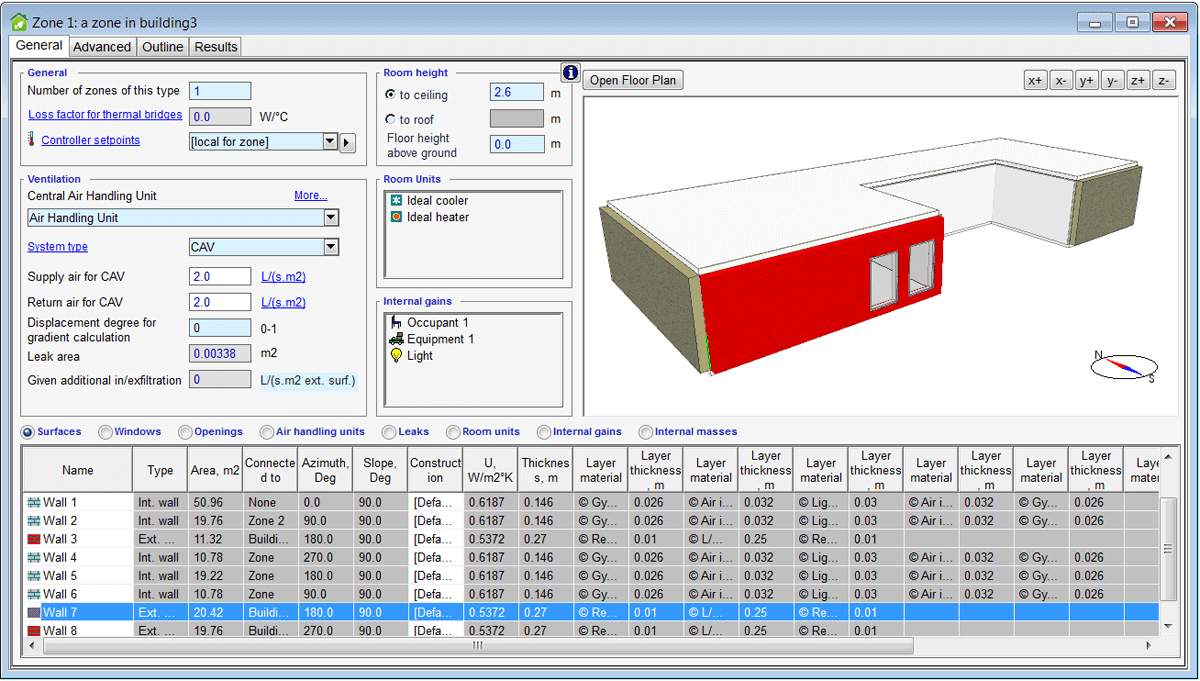Click the z- view rotation button

coord(1163,81)
